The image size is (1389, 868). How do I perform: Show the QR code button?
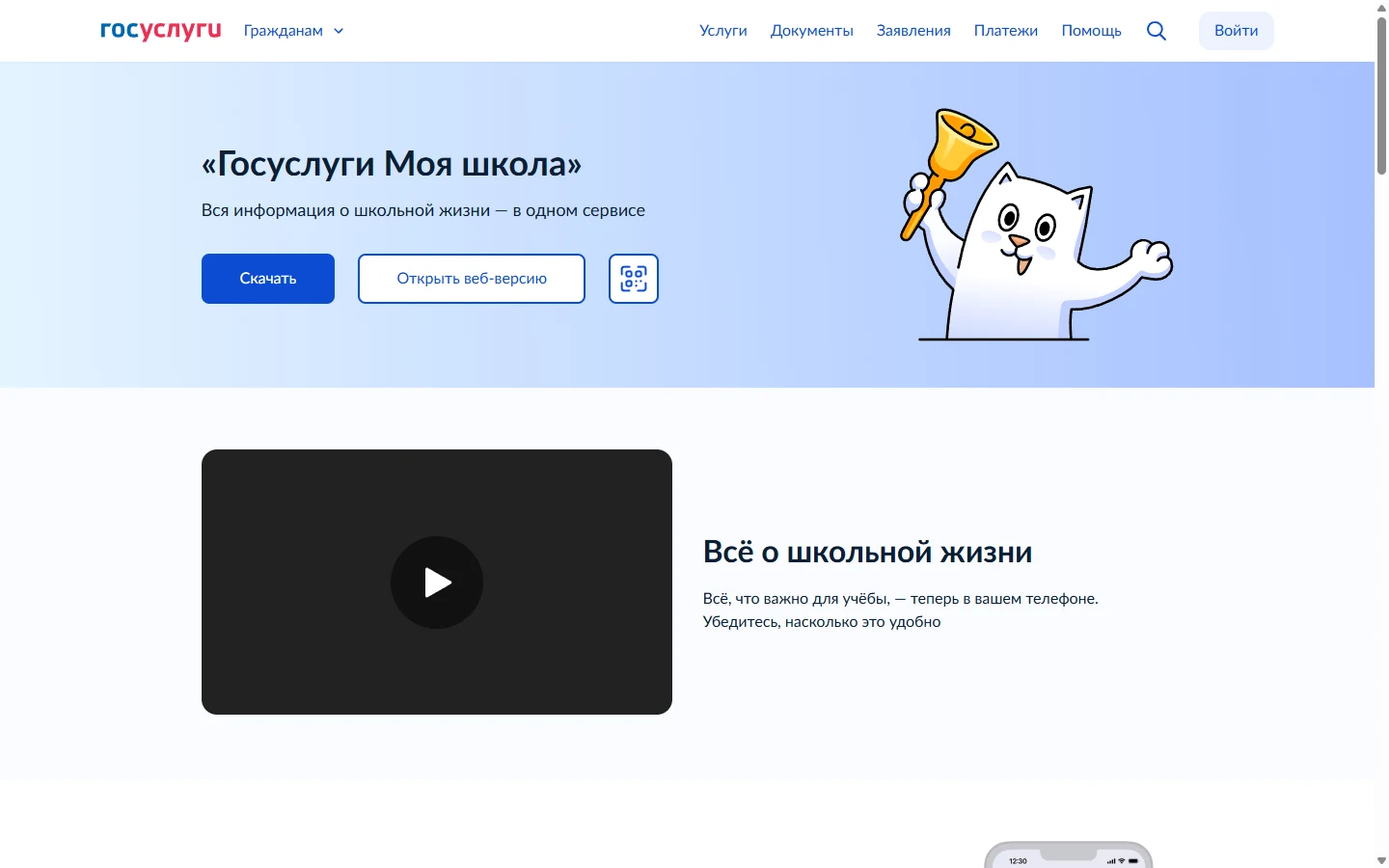634,279
